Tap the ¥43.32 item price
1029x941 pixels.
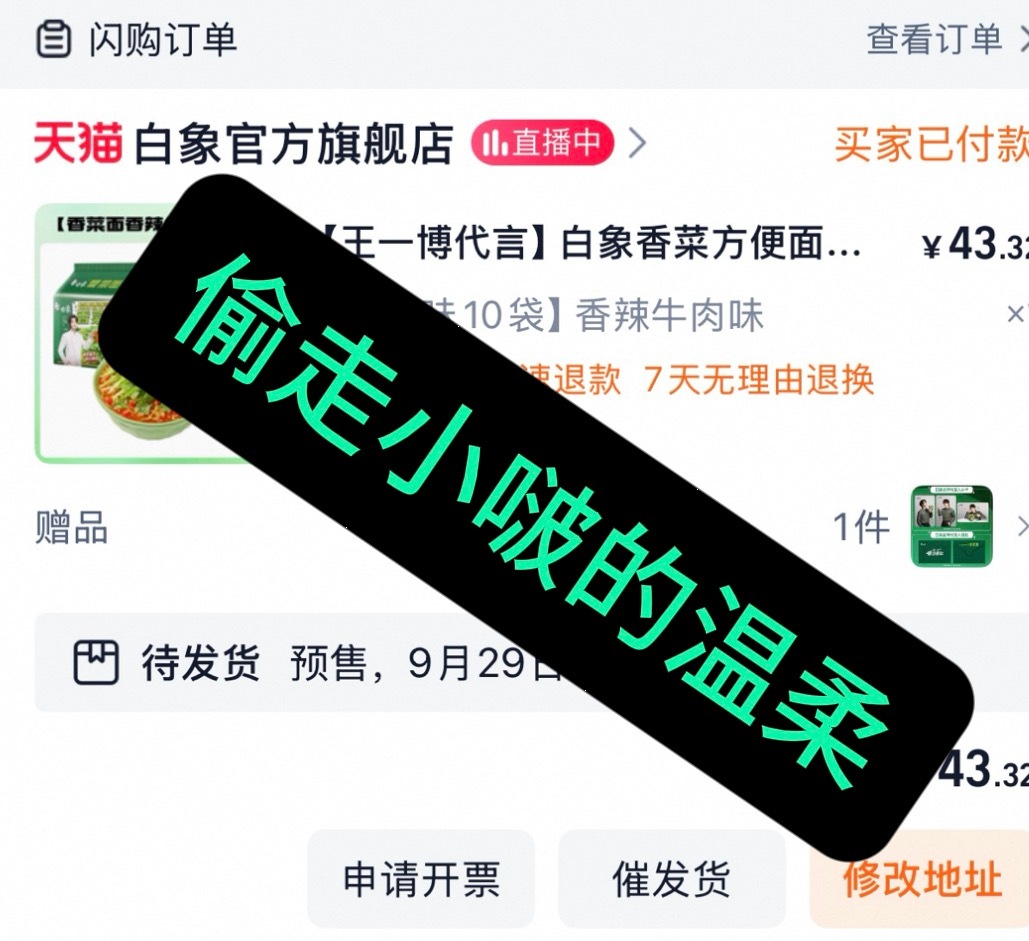pyautogui.click(x=975, y=245)
